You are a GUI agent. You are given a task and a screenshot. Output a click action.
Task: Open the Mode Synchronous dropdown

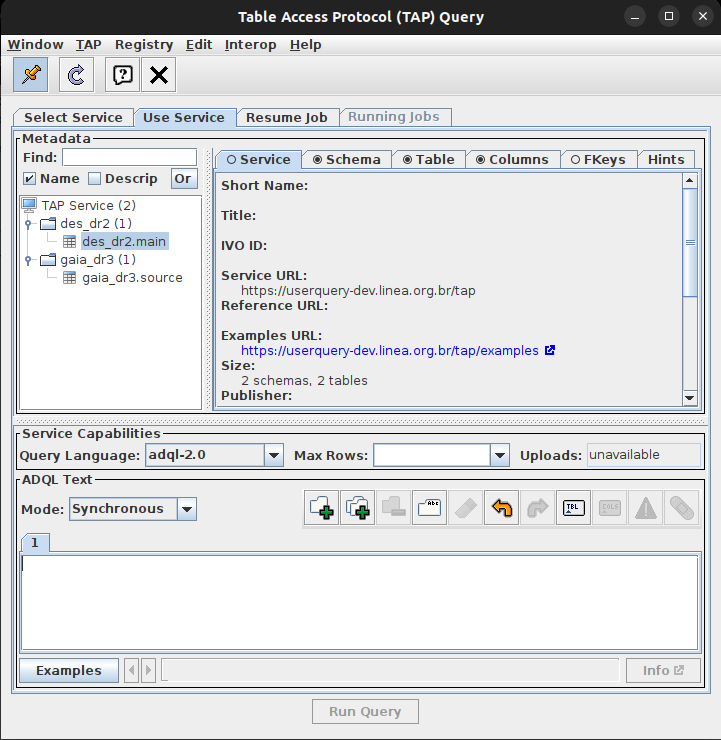tap(186, 509)
